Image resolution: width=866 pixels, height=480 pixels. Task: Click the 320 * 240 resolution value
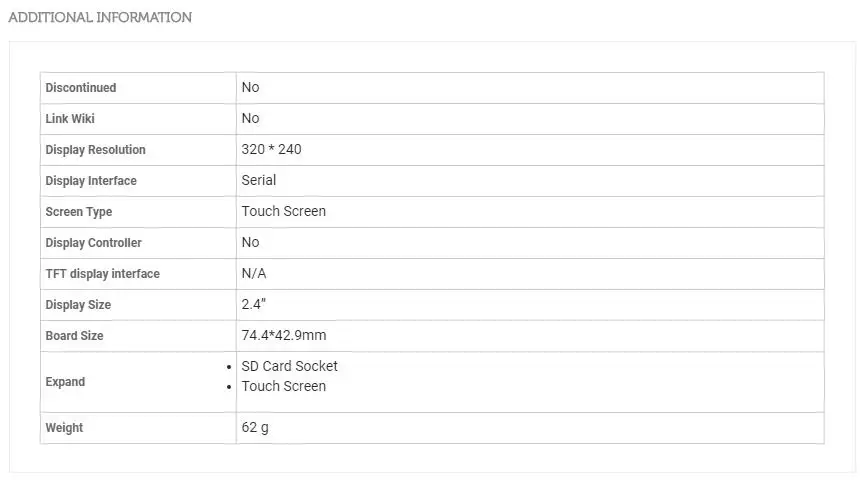tap(271, 149)
